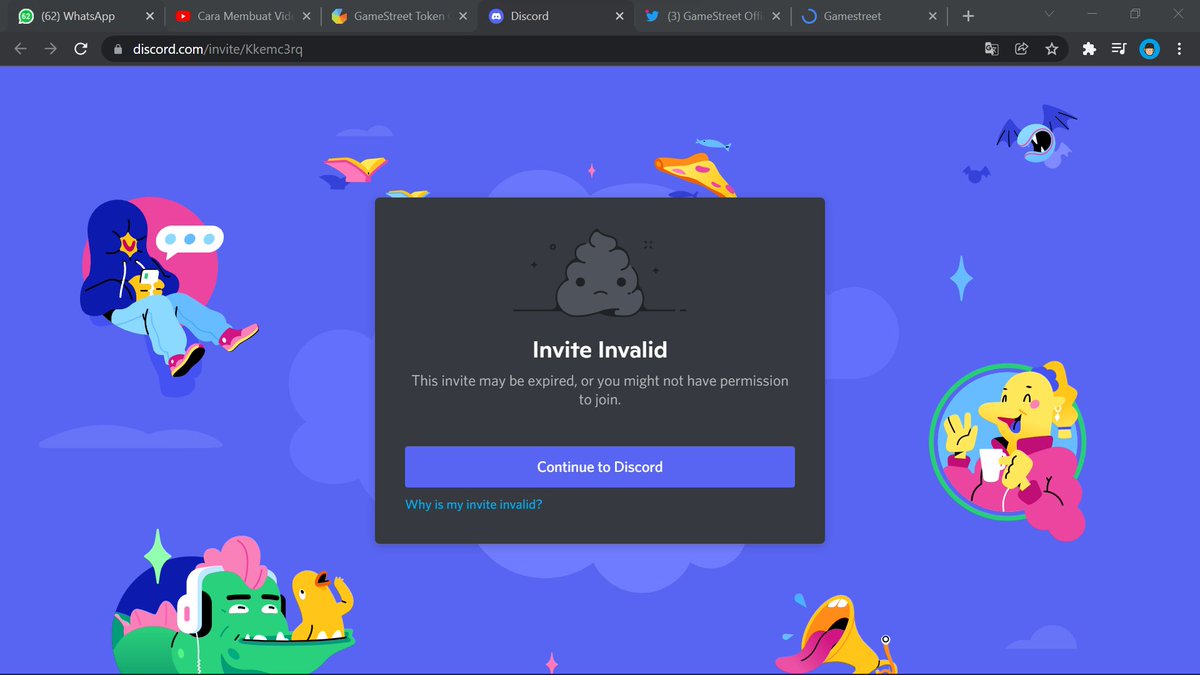Bookmark this page with the star icon
The height and width of the screenshot is (675, 1200).
(1051, 48)
